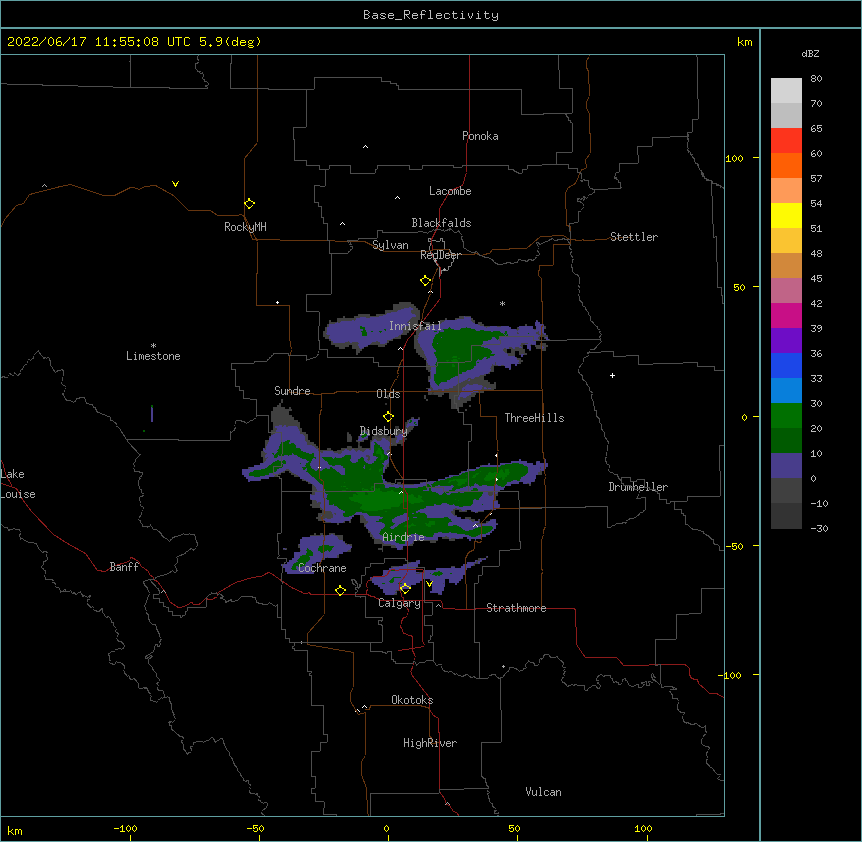Click the Limestone label
Screen dimensions: 862x842
pos(153,356)
